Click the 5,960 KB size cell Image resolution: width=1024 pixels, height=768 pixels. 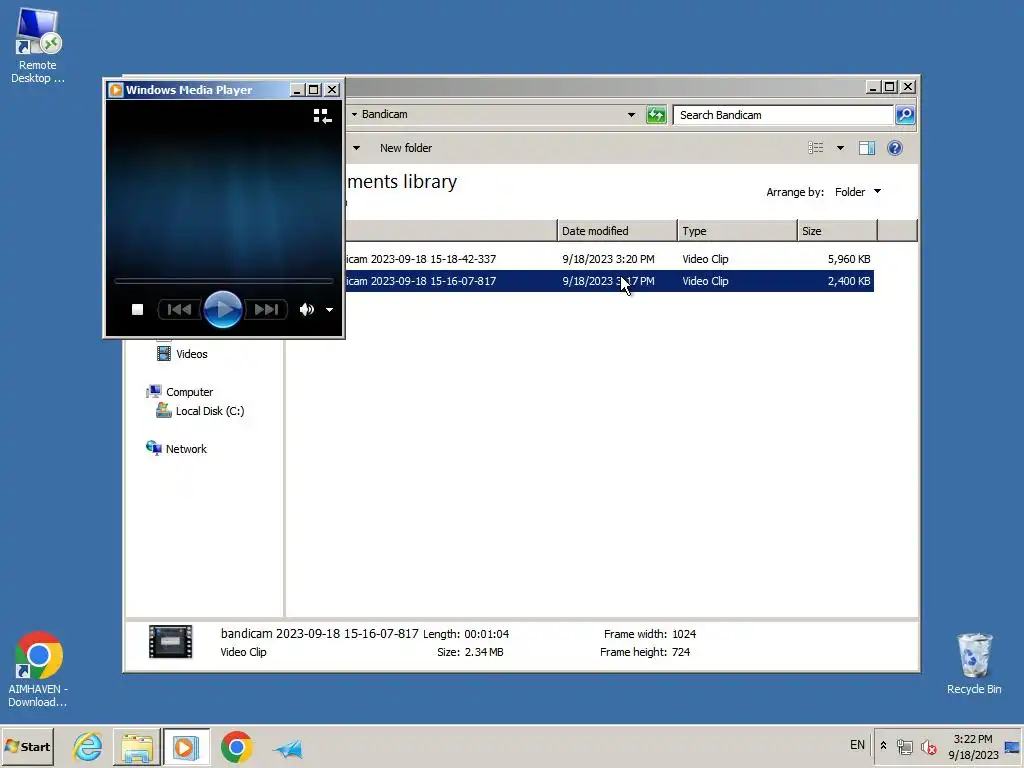849,259
